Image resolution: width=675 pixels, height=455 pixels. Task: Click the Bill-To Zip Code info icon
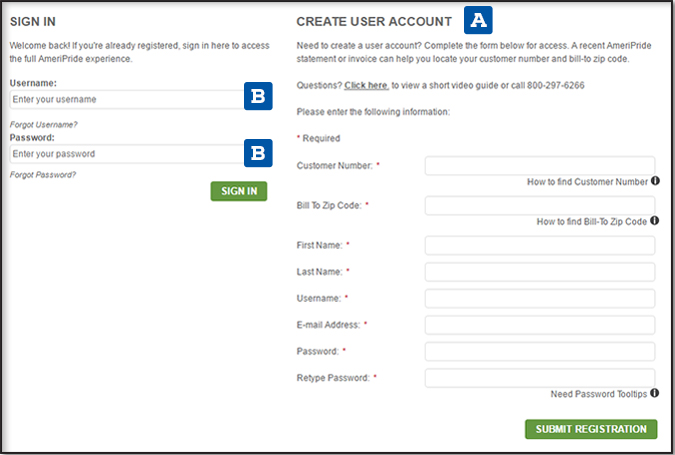655,221
